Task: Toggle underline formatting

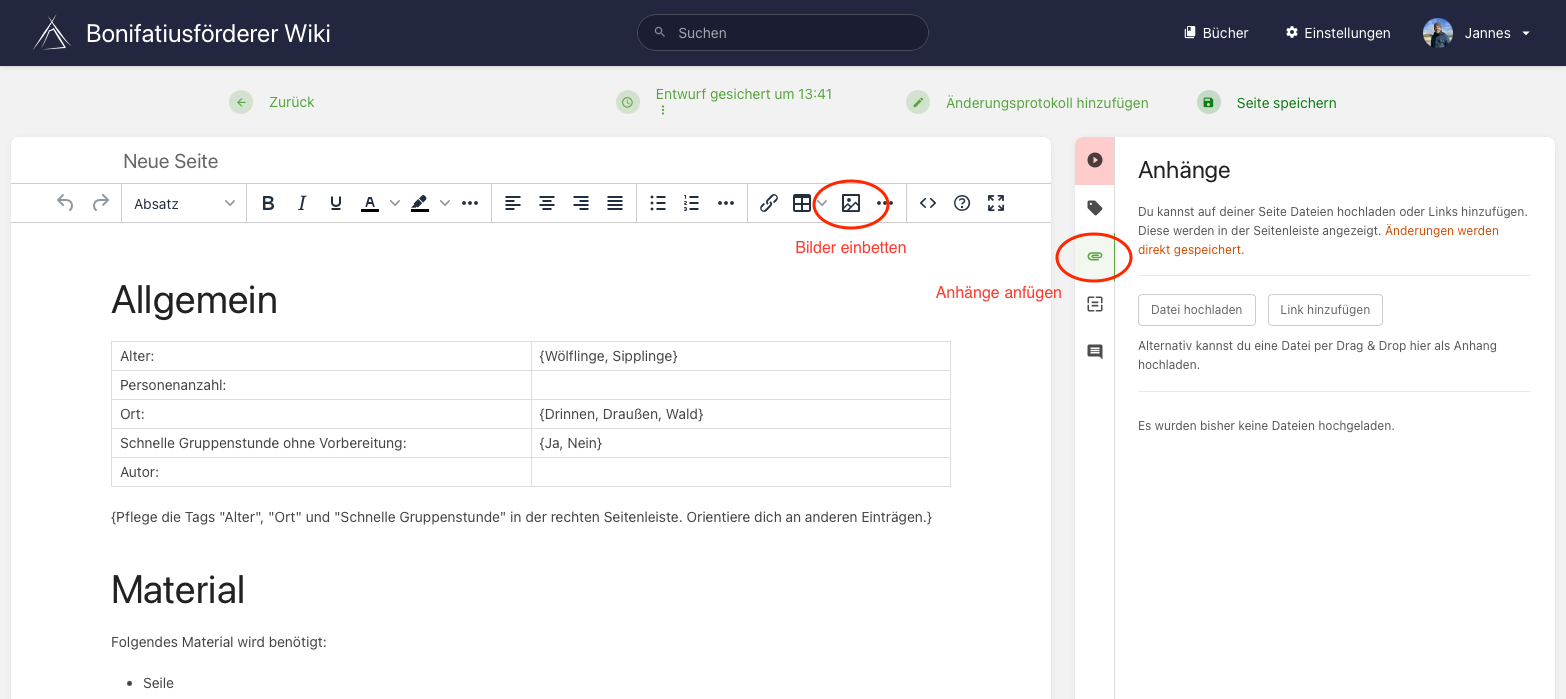Action: 336,203
